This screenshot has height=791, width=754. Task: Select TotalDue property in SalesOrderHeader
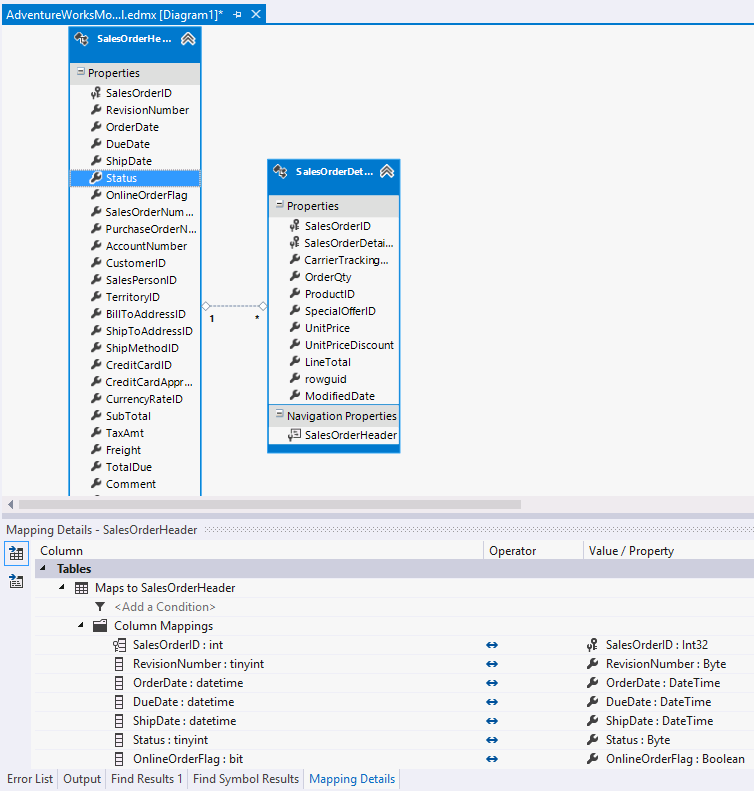[129, 467]
